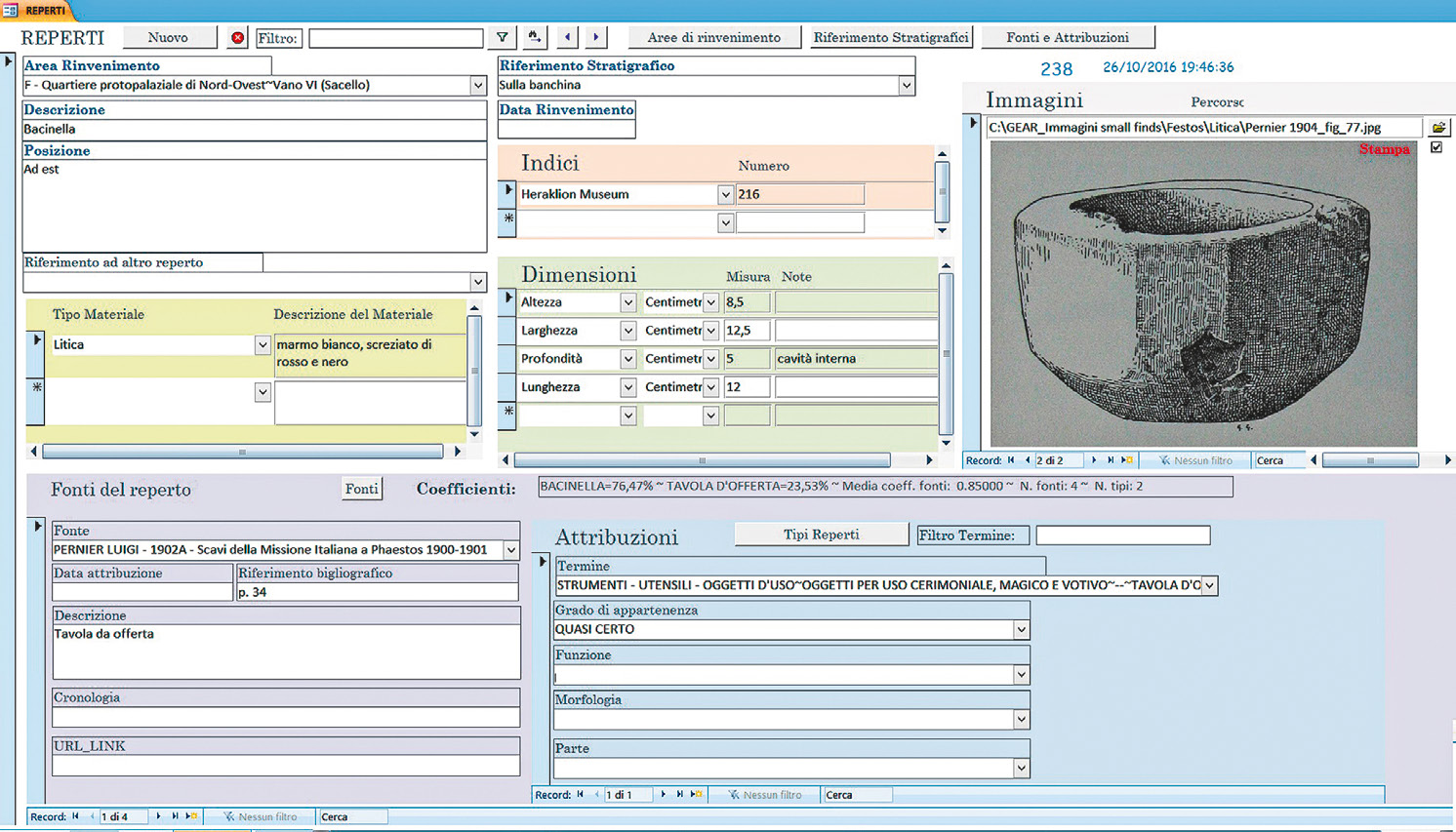
Task: Click the Dimensioni vertical scrollbar
Action: (x=946, y=354)
